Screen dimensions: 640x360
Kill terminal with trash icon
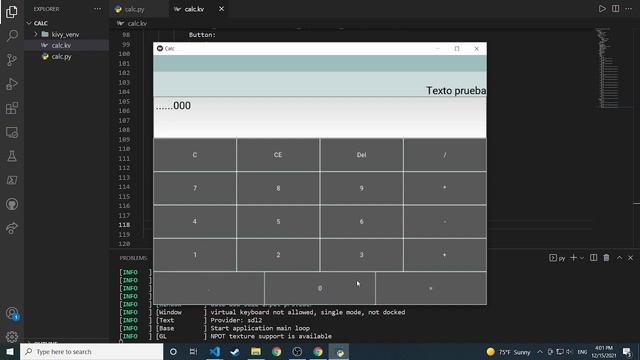[607, 258]
